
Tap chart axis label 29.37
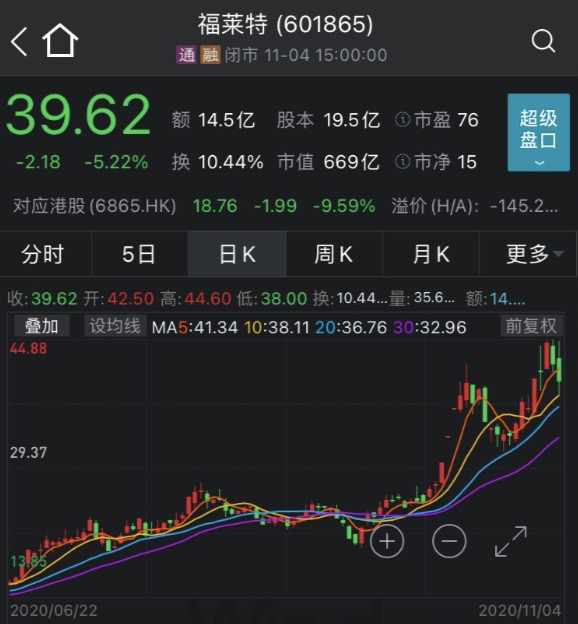pos(28,452)
